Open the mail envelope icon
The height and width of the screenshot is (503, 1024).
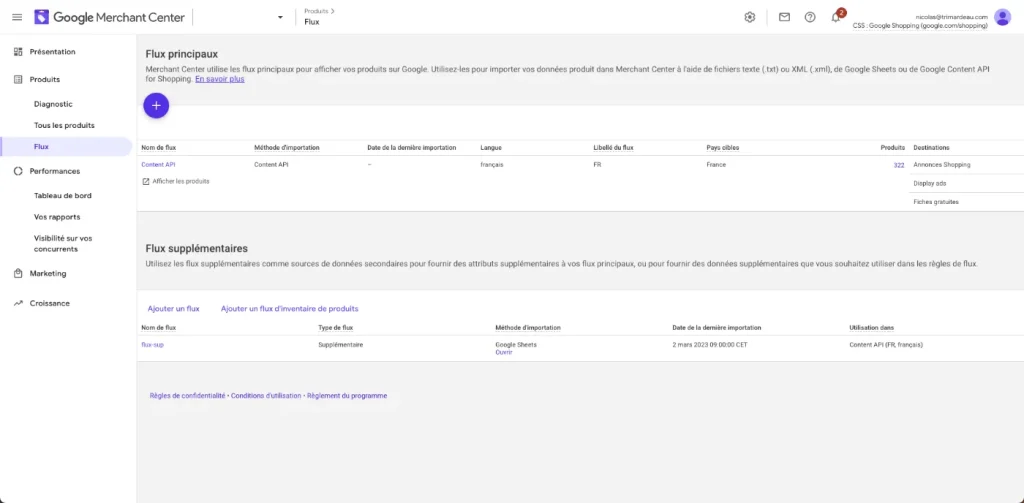784,17
